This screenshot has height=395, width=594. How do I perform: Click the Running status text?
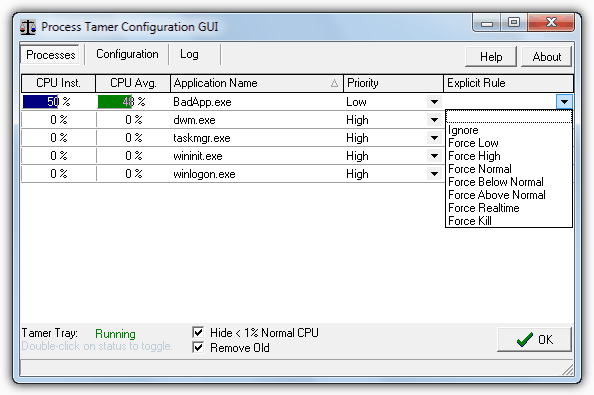[115, 334]
